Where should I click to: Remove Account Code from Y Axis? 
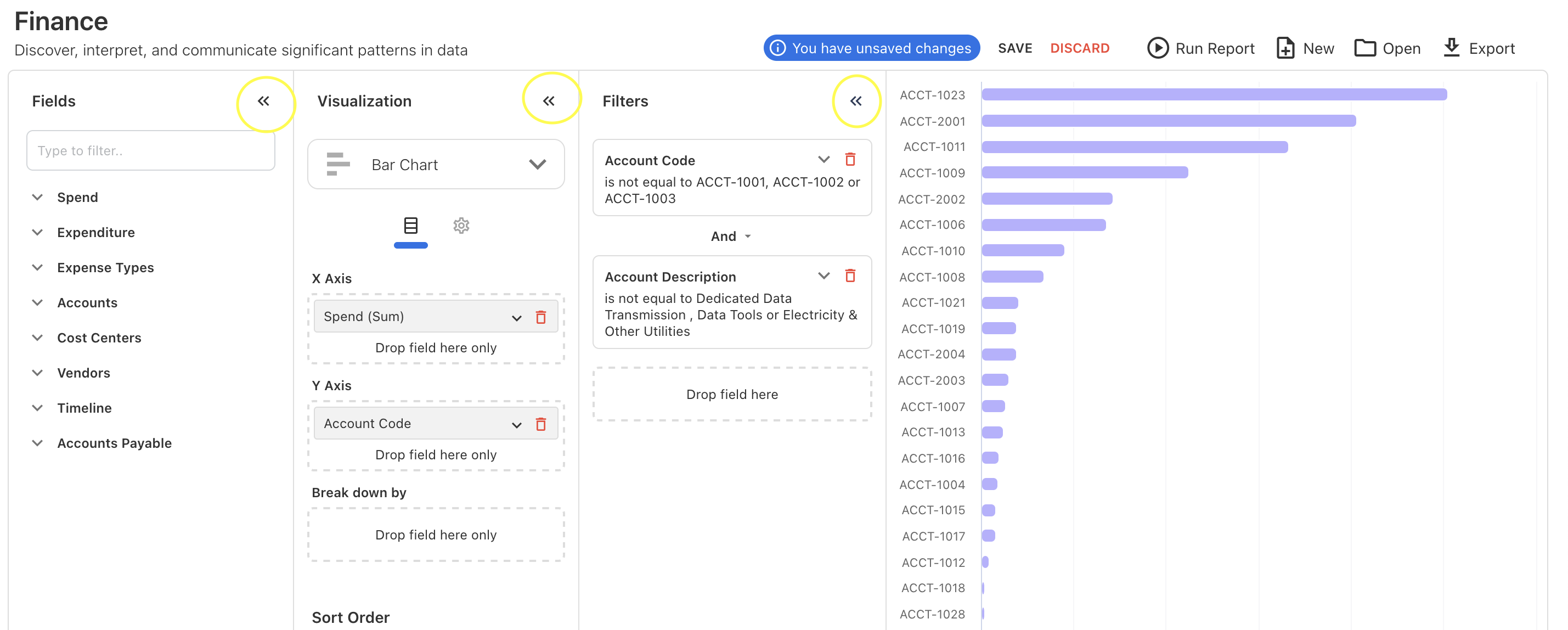click(x=540, y=424)
